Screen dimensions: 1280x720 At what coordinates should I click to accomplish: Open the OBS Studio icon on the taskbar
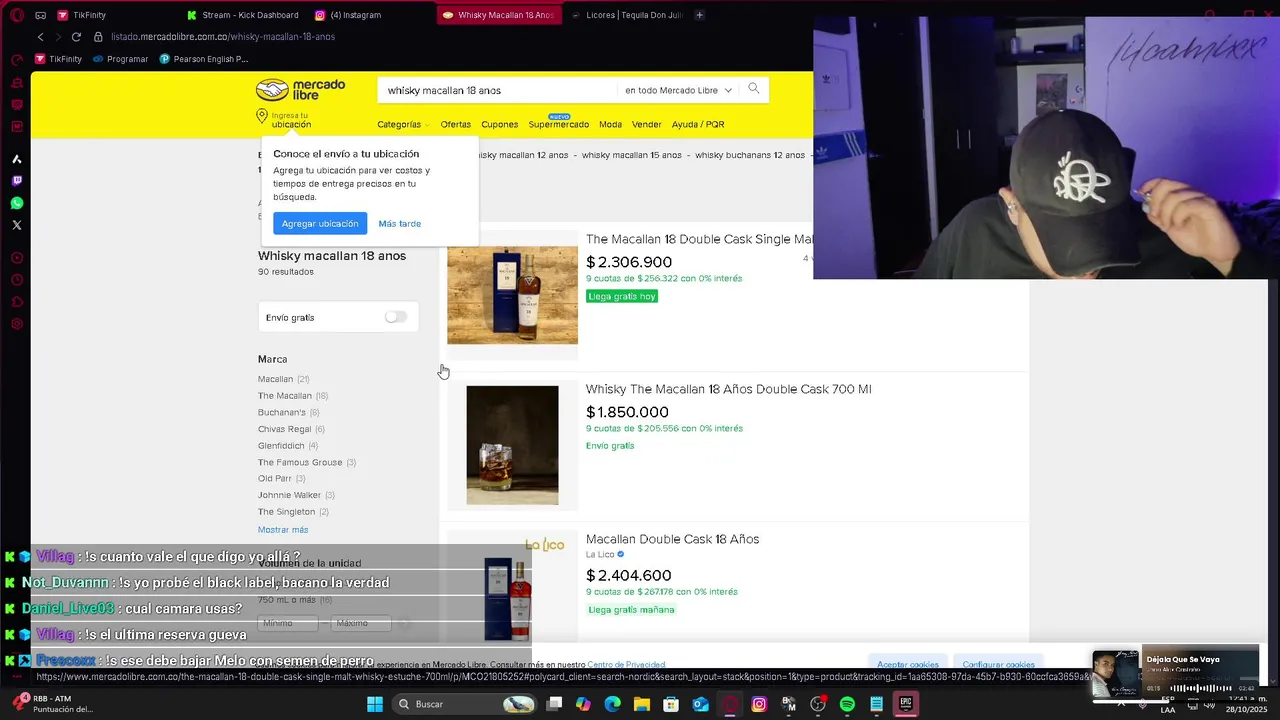(x=818, y=704)
